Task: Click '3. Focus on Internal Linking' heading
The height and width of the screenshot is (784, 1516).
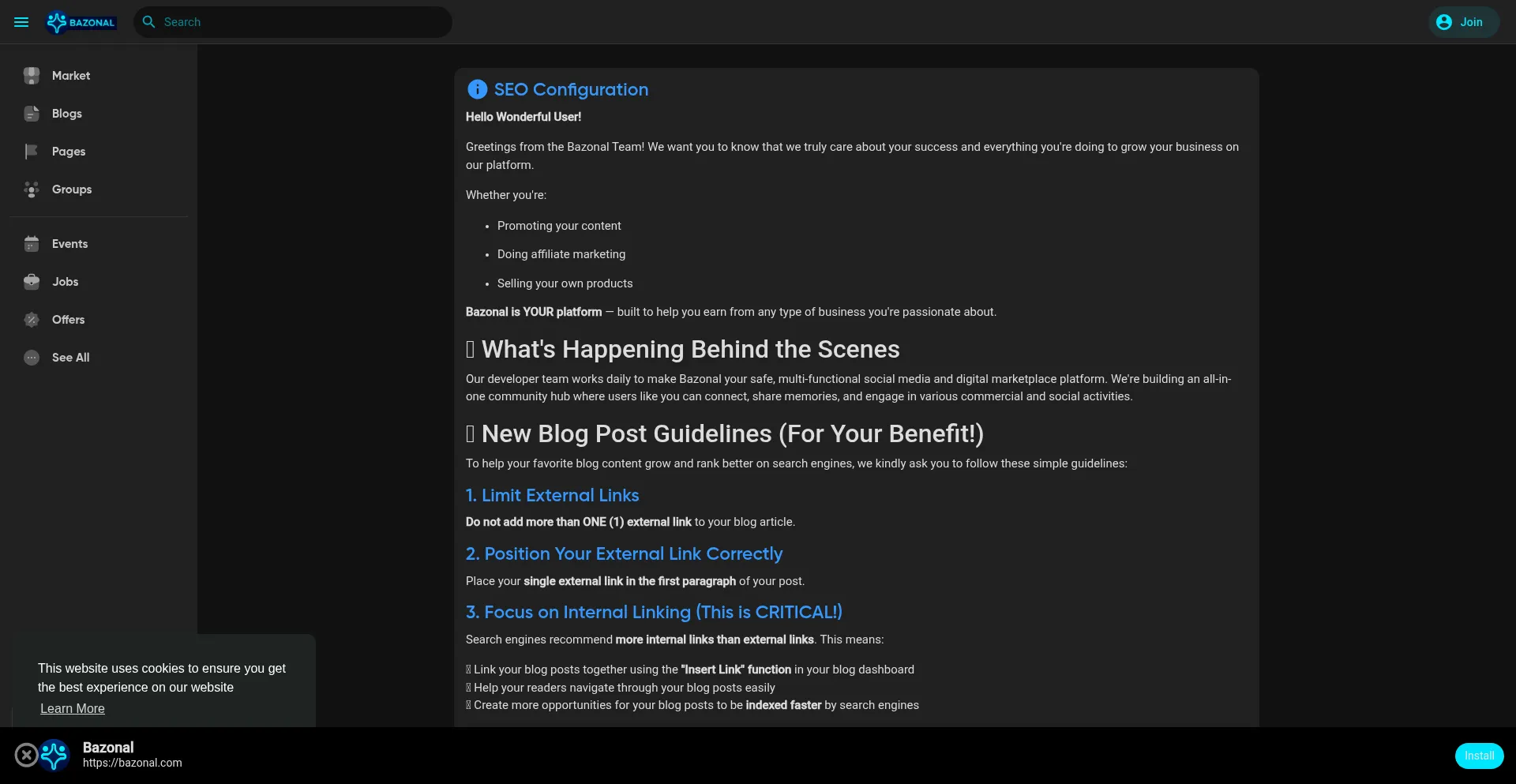Action: coord(654,612)
